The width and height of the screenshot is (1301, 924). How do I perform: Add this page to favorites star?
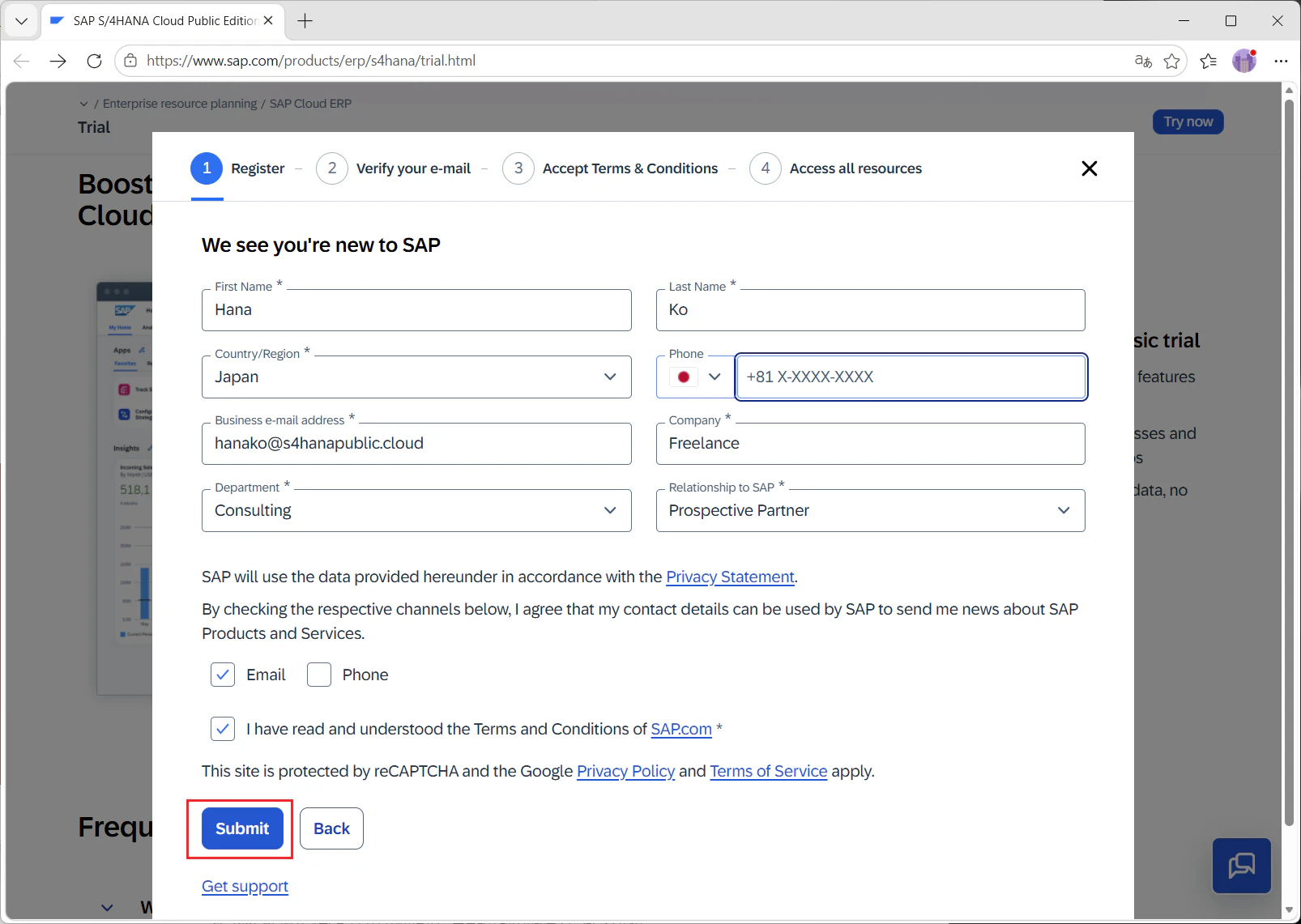pos(1171,61)
